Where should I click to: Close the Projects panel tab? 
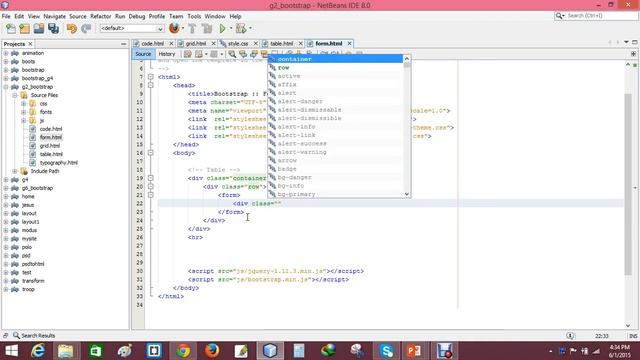point(31,44)
